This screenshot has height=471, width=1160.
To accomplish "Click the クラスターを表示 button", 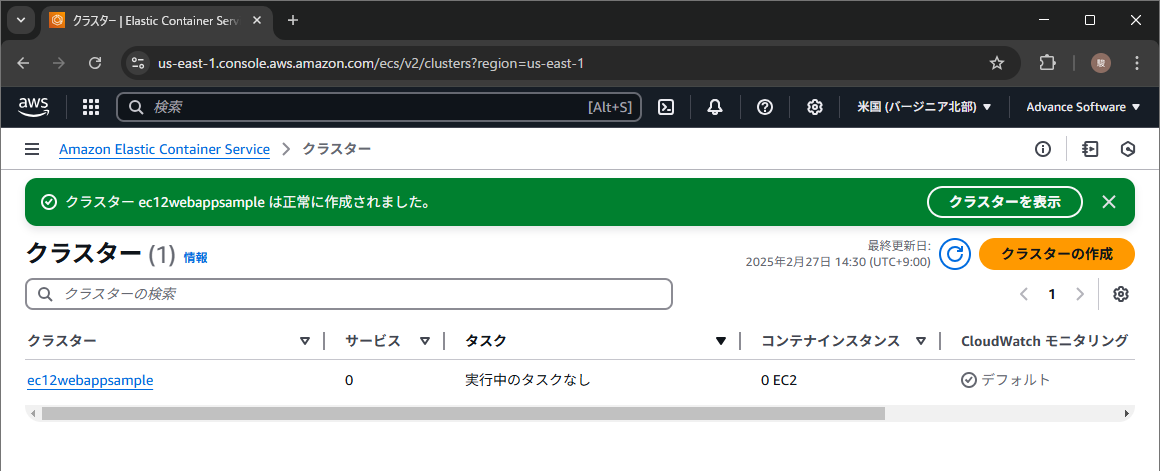I will [x=1005, y=202].
